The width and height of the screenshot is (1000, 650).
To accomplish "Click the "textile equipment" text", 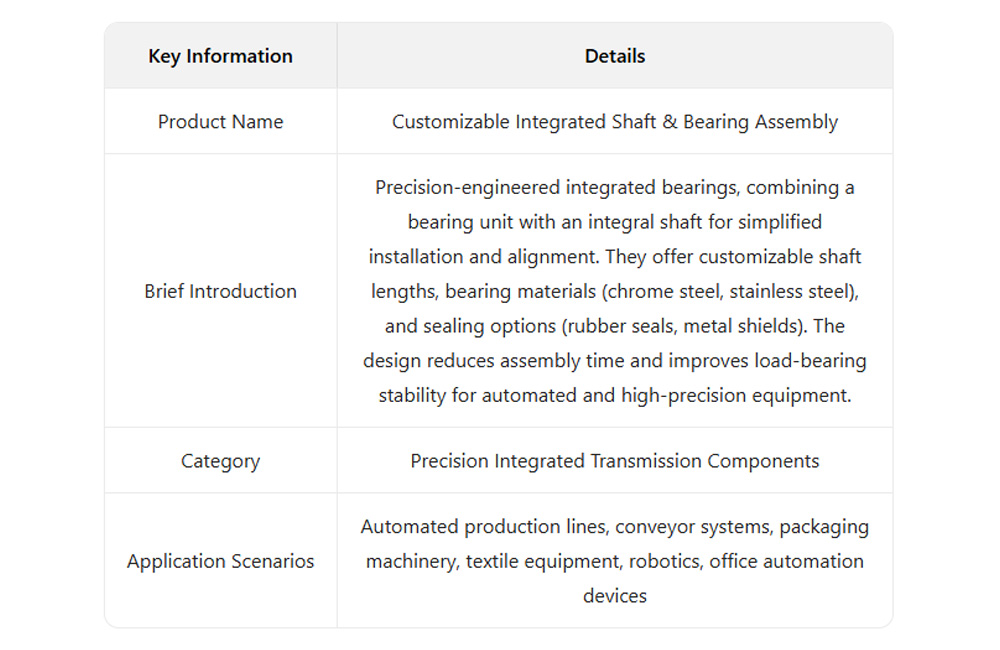I will (x=511, y=561).
